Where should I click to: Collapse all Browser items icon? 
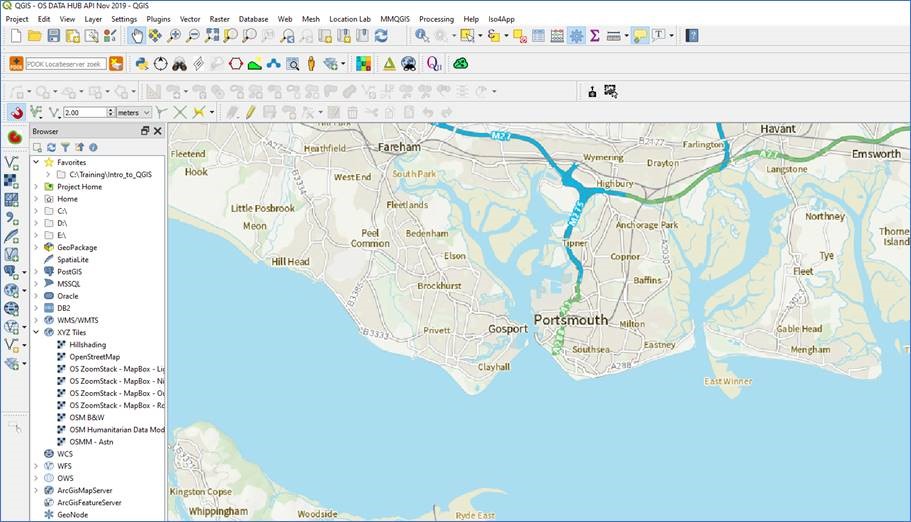tap(79, 148)
